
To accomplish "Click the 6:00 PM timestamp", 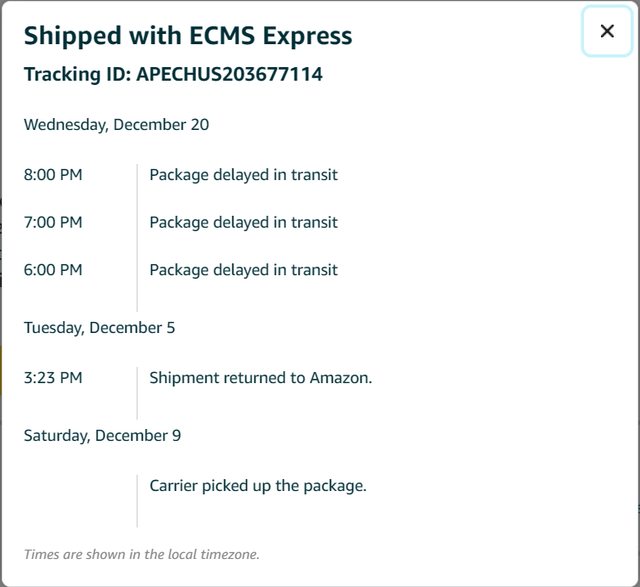I will tap(53, 270).
